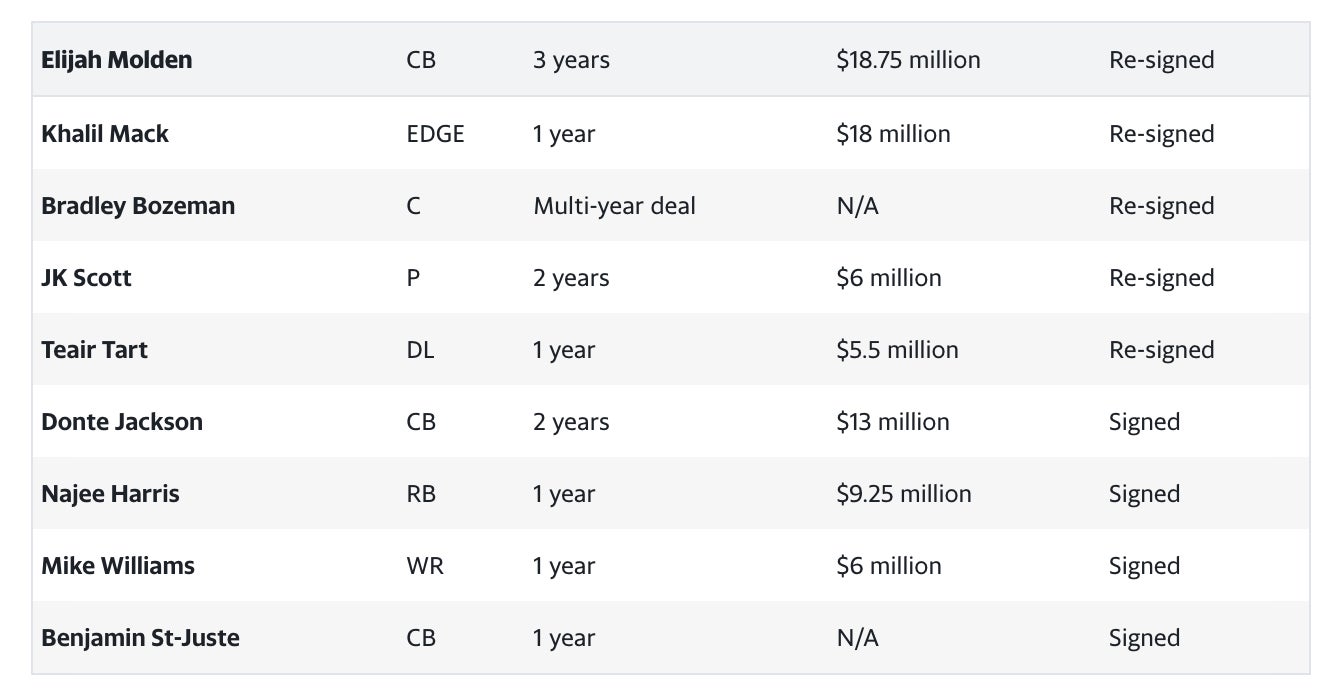1328x700 pixels.
Task: Select the EDGE position cell
Action: click(435, 134)
